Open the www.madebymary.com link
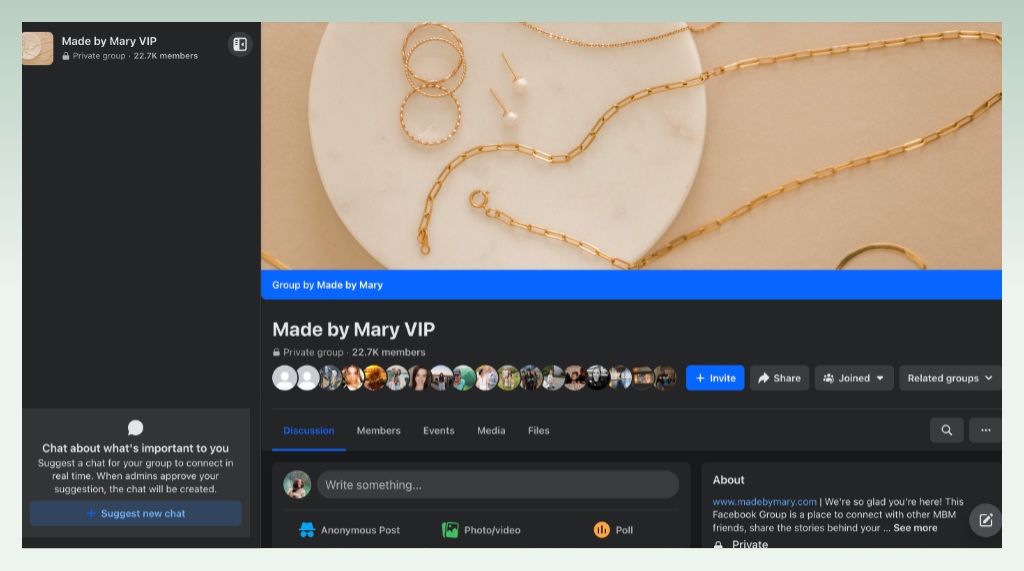Viewport: 1024px width, 571px height. click(x=764, y=502)
